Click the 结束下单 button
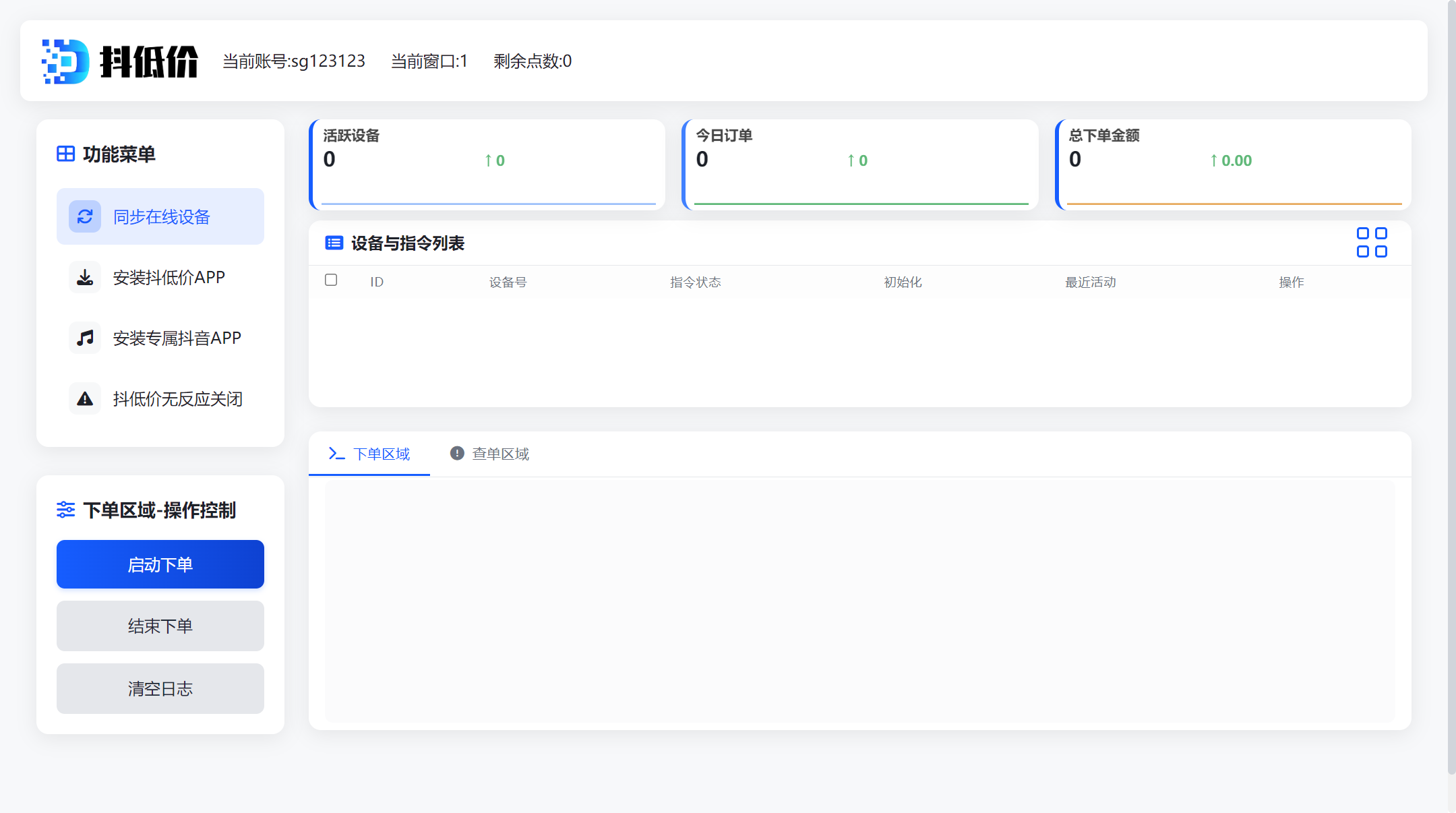Viewport: 1456px width, 813px height. pos(160,626)
